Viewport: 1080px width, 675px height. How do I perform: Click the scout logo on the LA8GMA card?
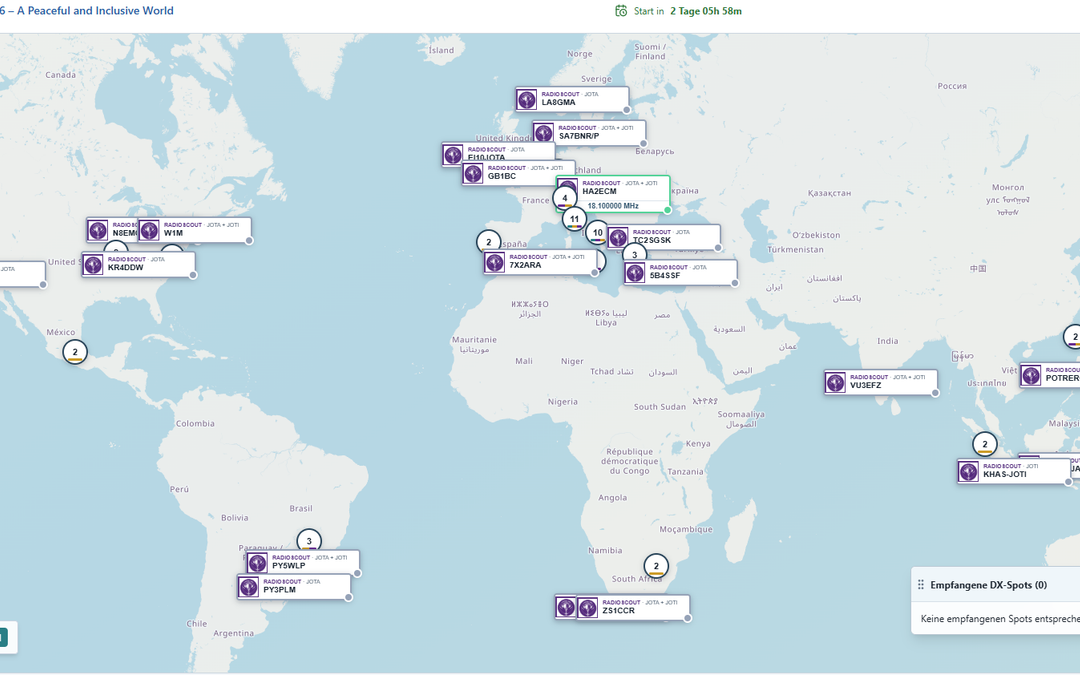[x=527, y=99]
